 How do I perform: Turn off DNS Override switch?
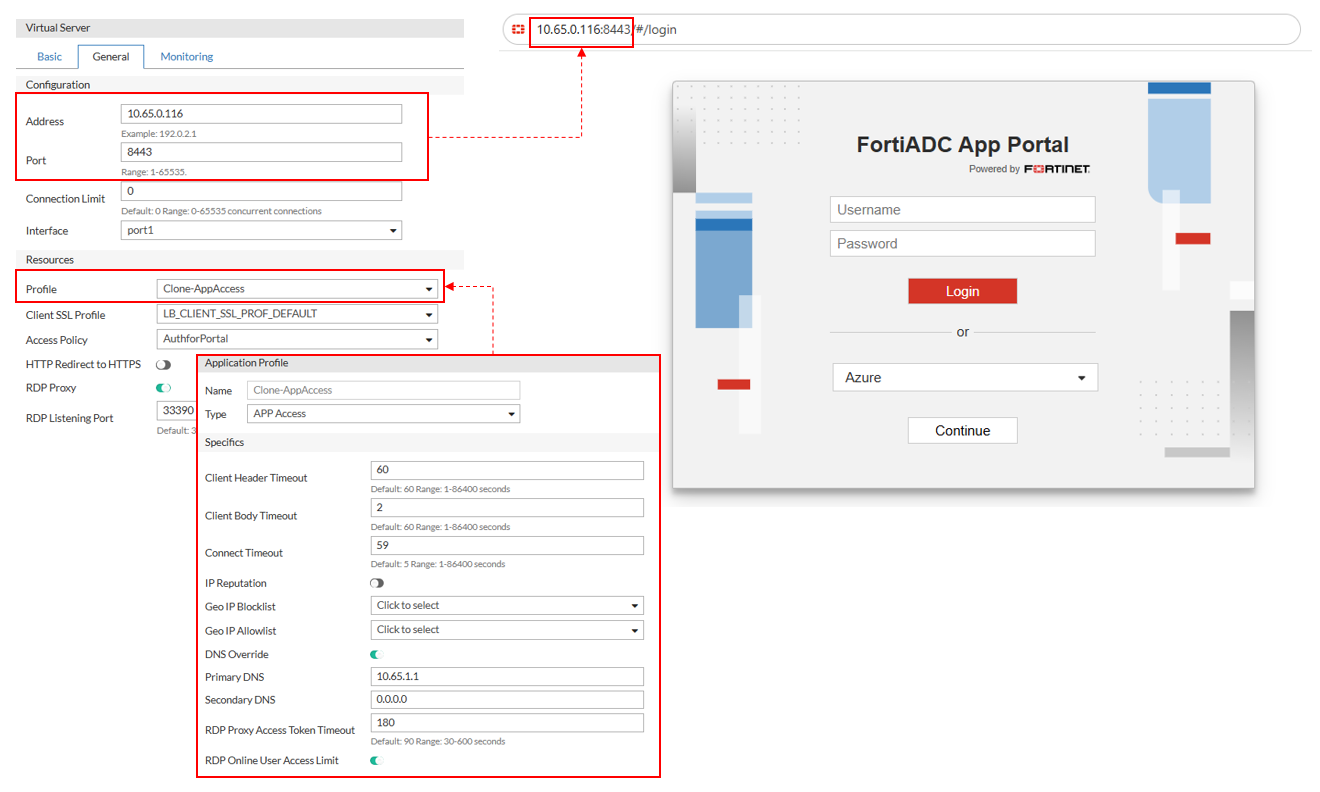pyautogui.click(x=377, y=655)
